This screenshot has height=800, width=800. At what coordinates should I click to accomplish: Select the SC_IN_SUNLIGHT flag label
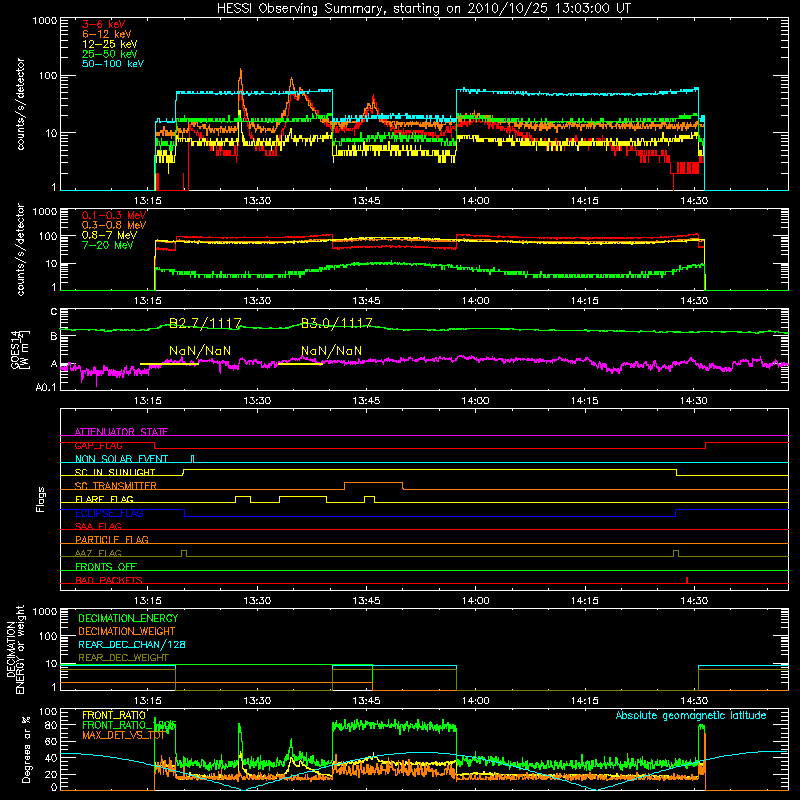tap(115, 472)
